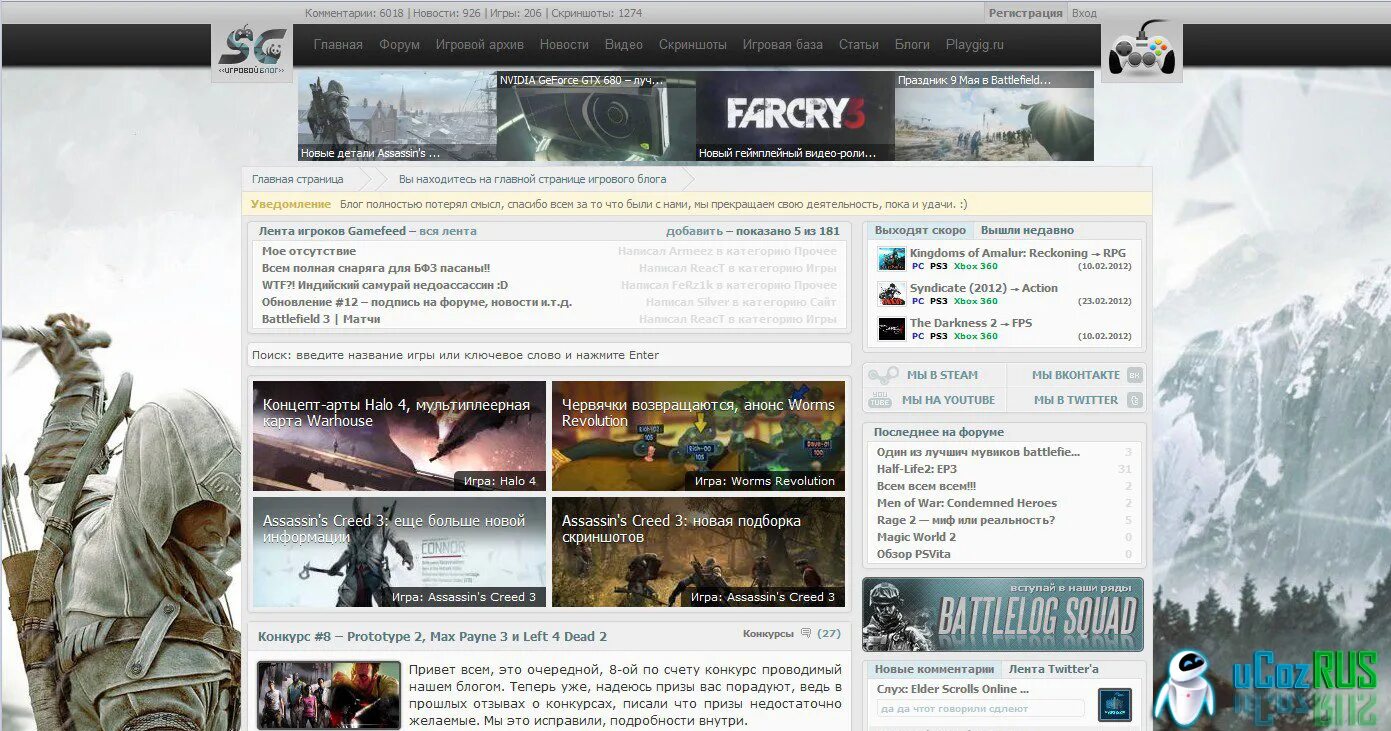Open Обзор PSVita forum topic

[x=913, y=554]
